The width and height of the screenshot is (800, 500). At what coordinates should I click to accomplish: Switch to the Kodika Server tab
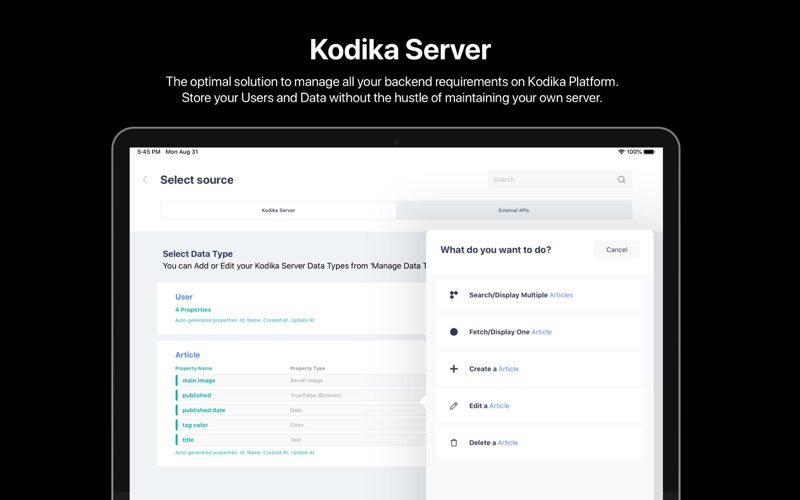(x=278, y=210)
